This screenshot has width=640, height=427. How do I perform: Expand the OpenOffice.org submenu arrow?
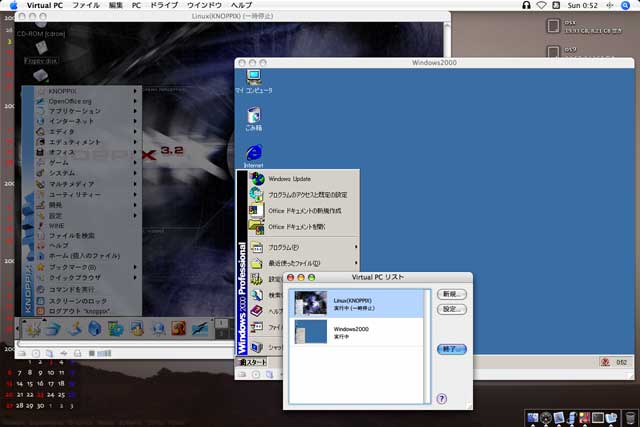click(x=135, y=101)
